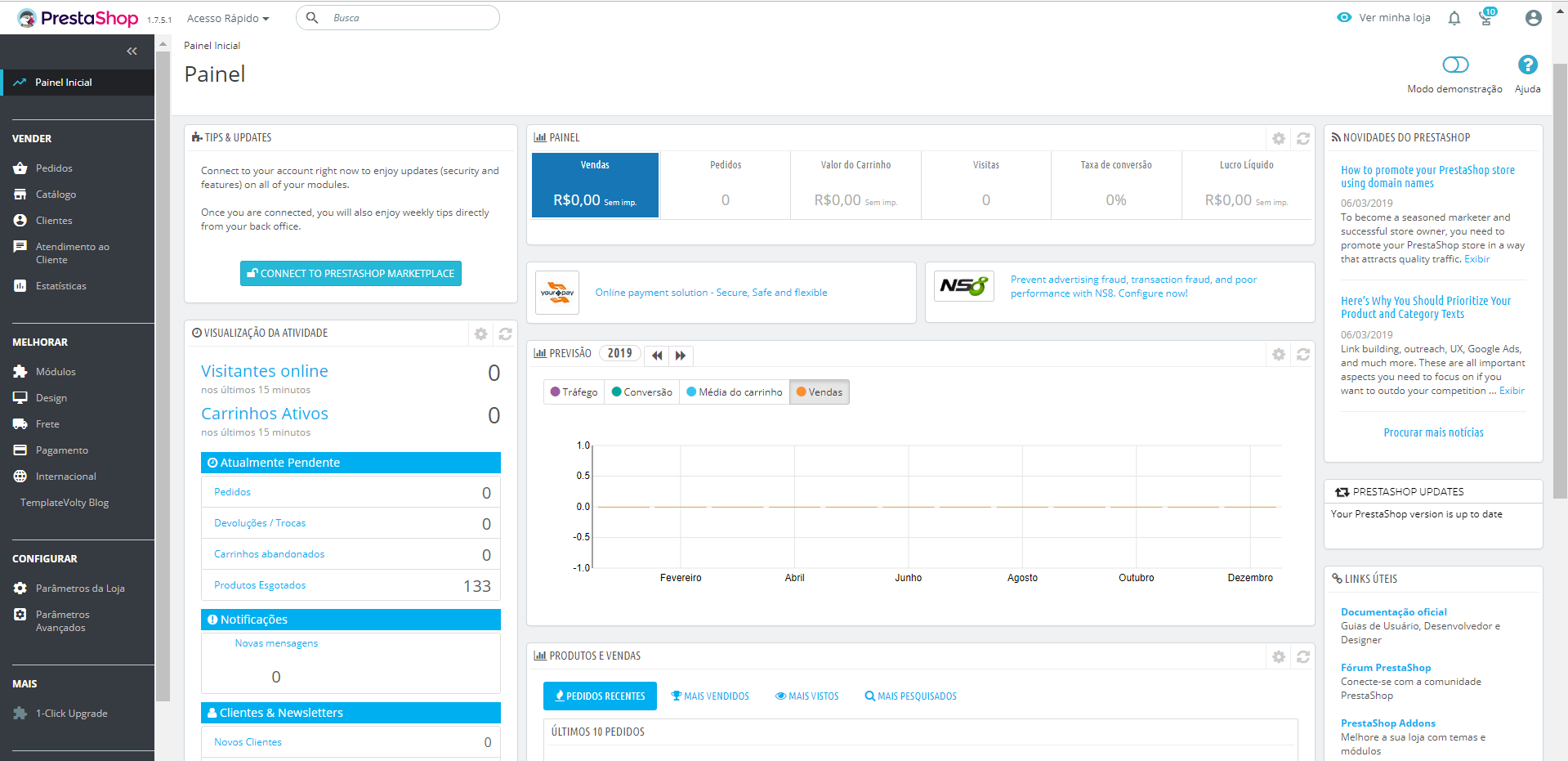Click the Pedidos basket icon in sidebar
This screenshot has height=761, width=1568.
[x=20, y=168]
